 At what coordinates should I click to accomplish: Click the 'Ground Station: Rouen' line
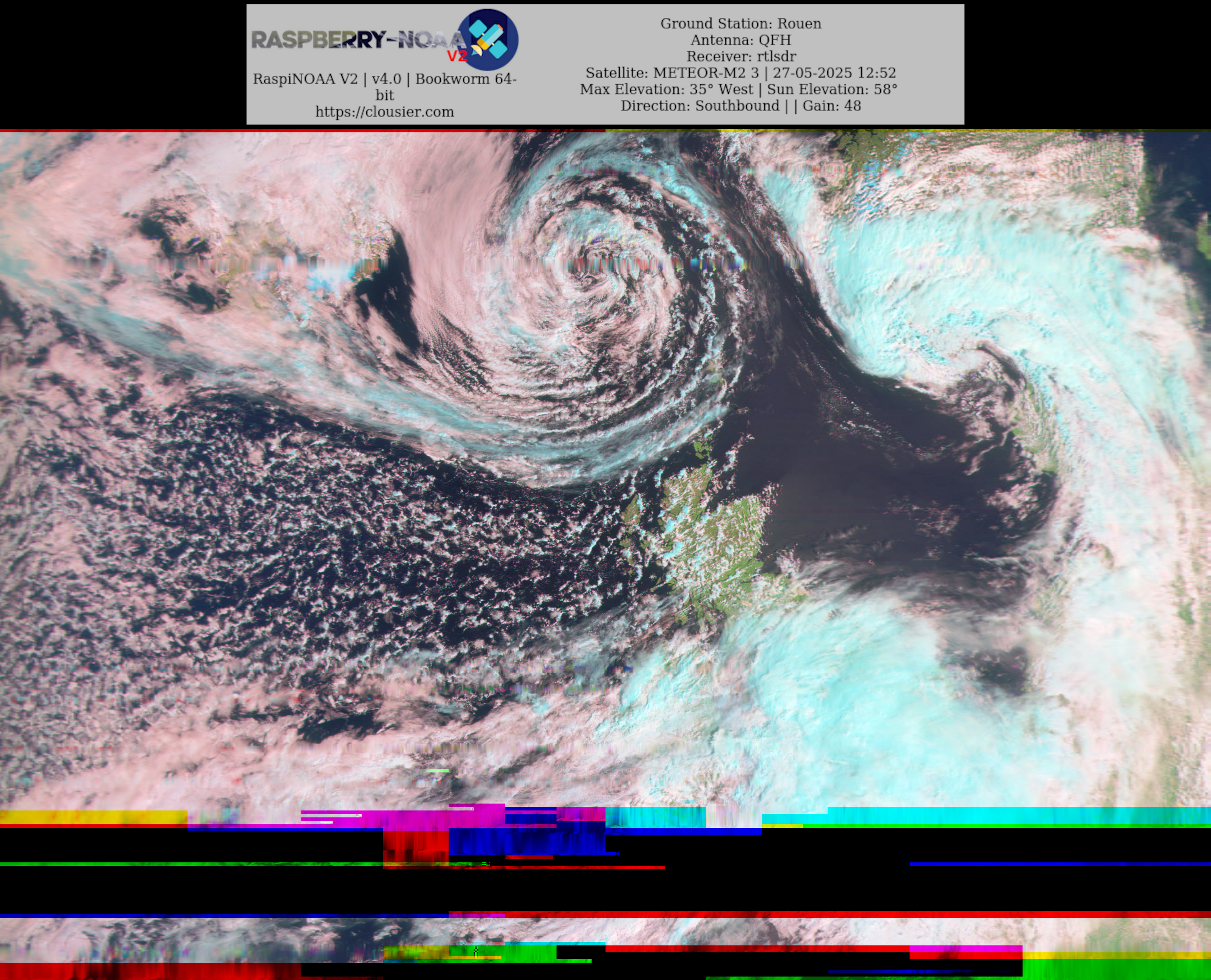tap(741, 24)
